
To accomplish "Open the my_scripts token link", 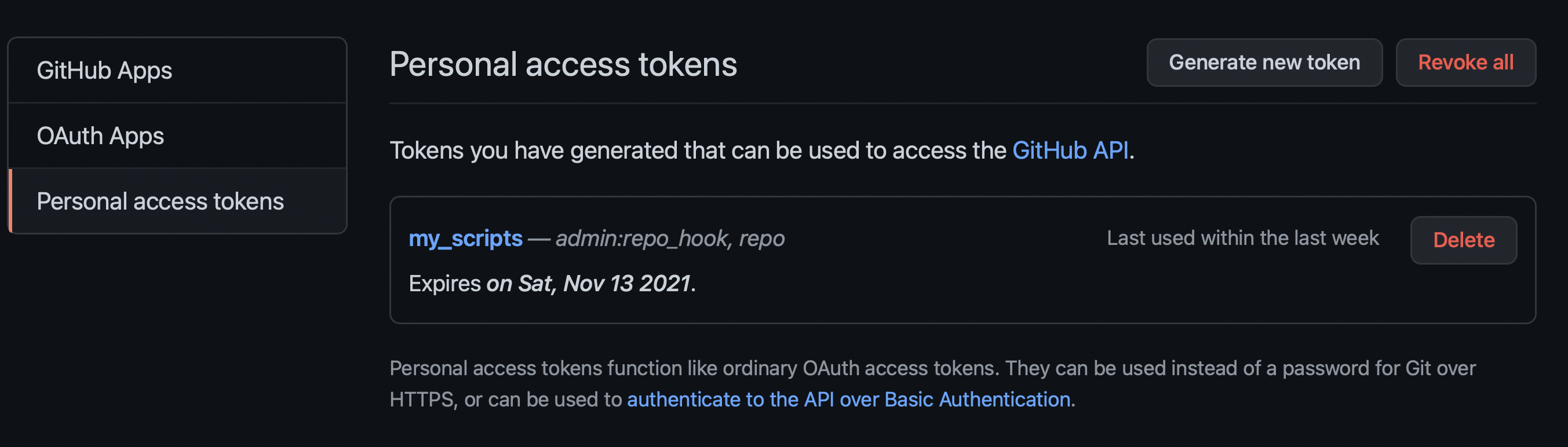I will point(466,239).
